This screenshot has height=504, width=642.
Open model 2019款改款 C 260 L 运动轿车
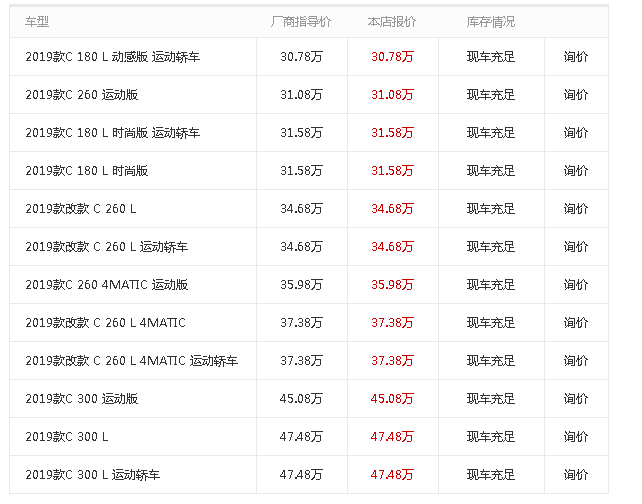tap(106, 247)
